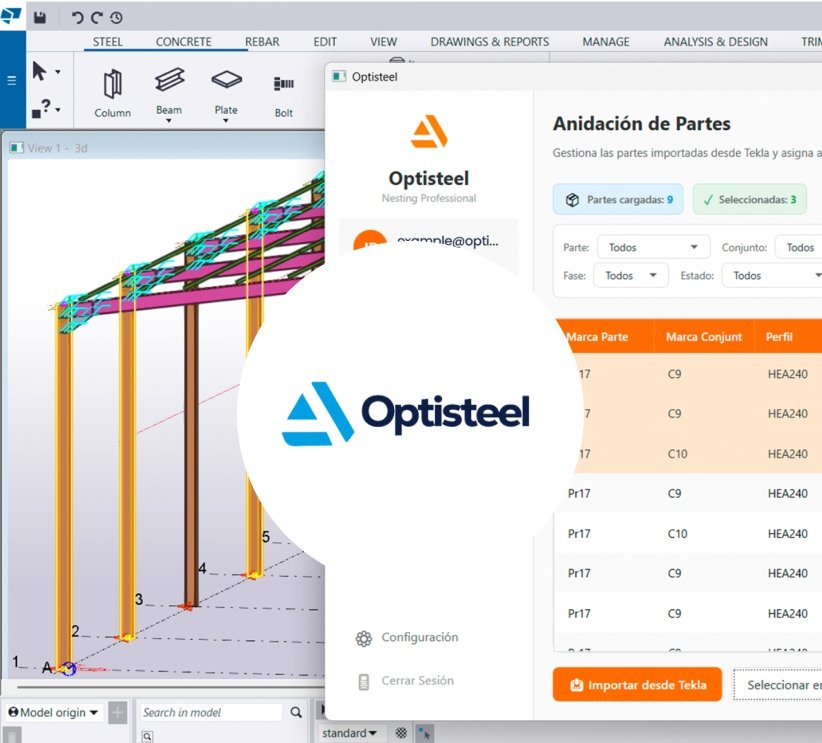This screenshot has height=743, width=822.
Task: Click the plus button next to Model origin
Action: pos(117,713)
